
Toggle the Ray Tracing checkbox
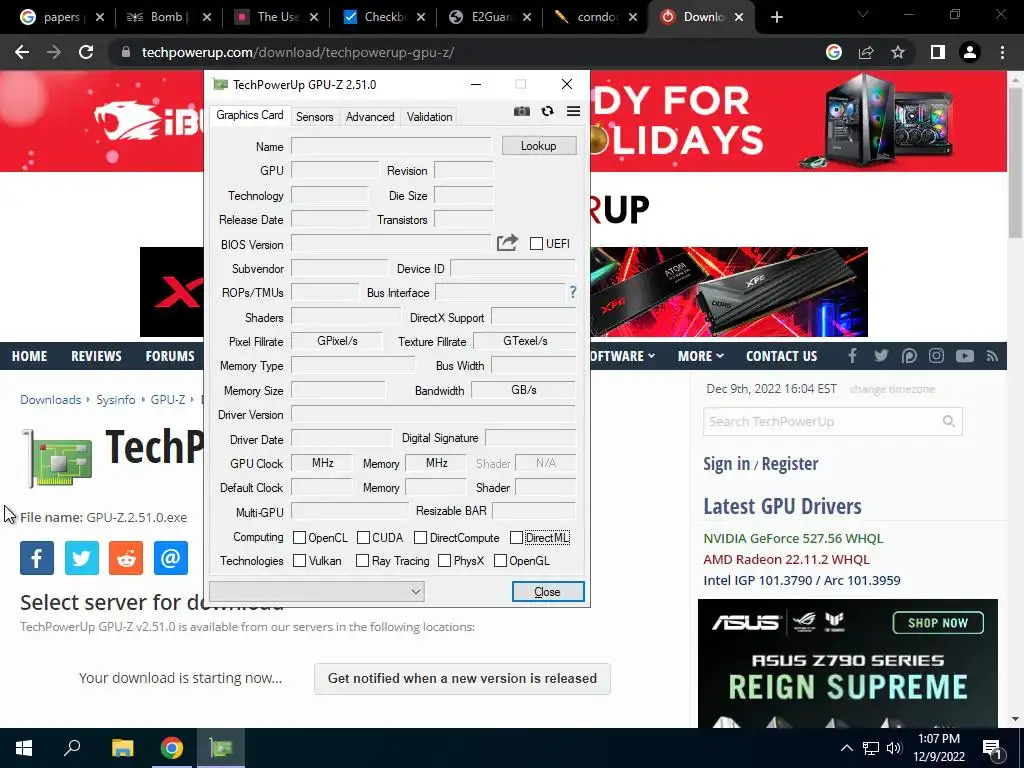coord(362,560)
